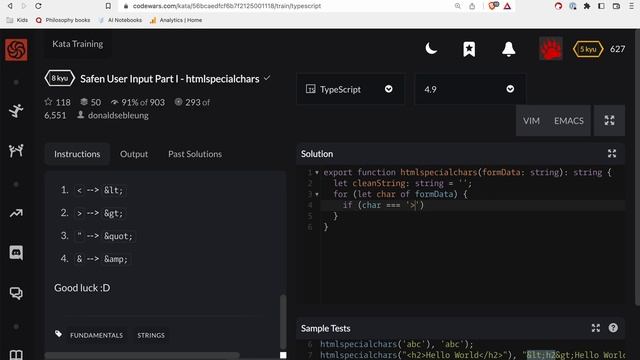Click the &quot; replacement rule in instructions

coord(105,236)
